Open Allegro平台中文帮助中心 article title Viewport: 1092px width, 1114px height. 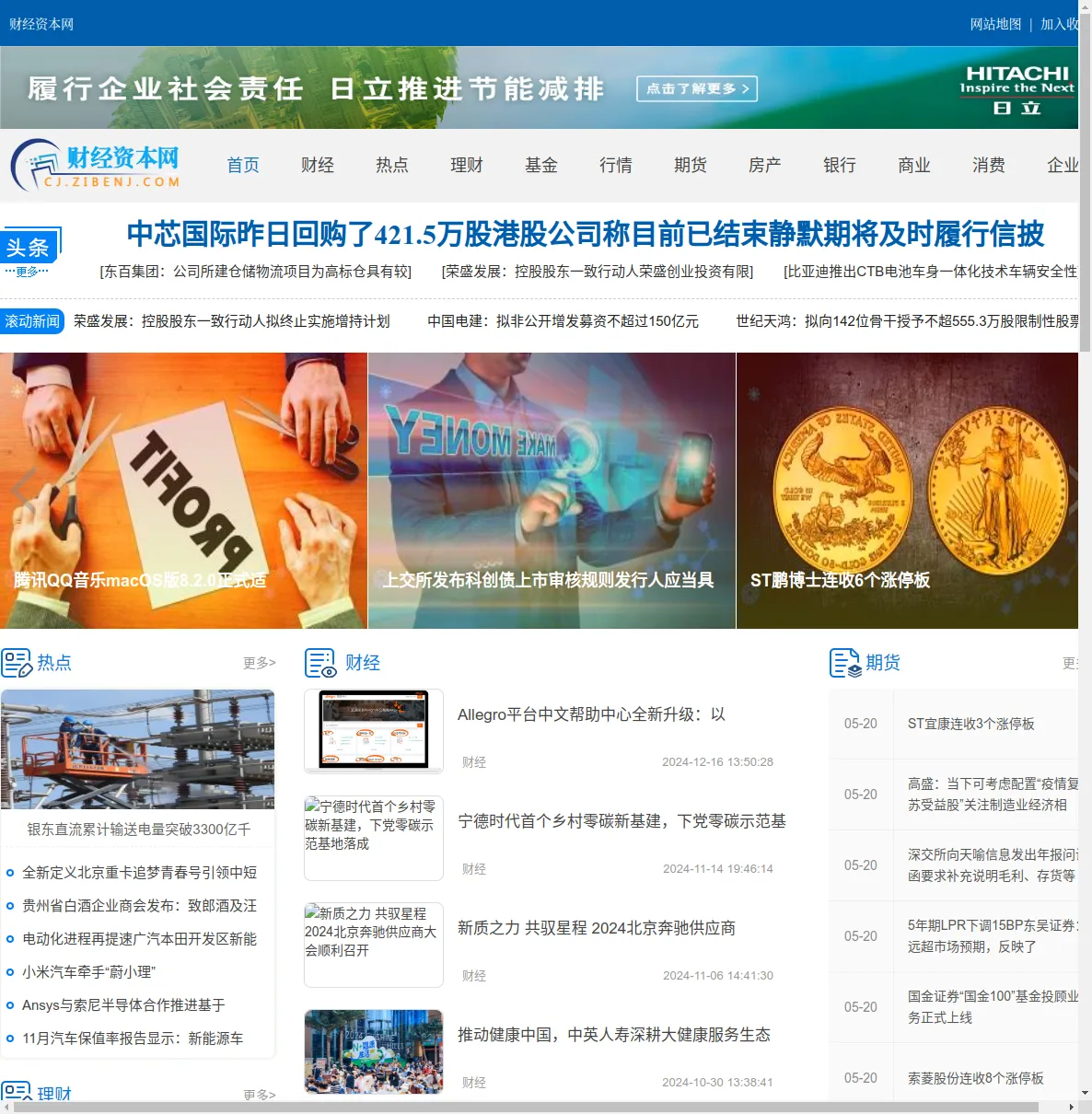pyautogui.click(x=591, y=714)
